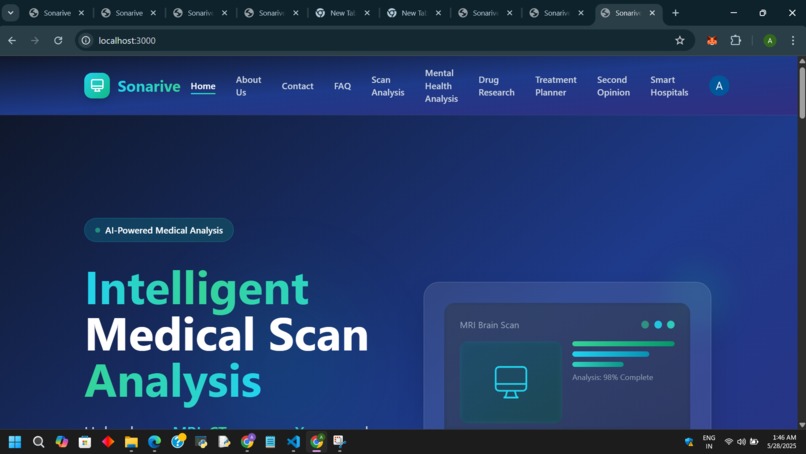
Task: Click the page vertical scrollbar thumb
Action: [802, 93]
